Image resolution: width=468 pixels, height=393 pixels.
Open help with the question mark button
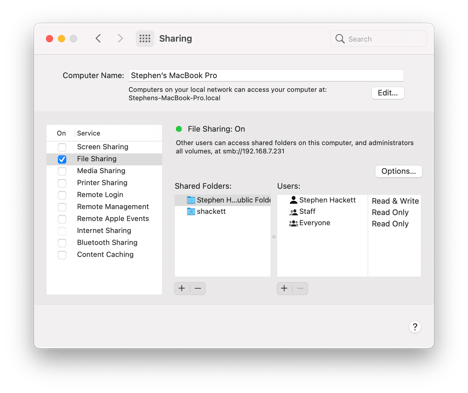415,327
